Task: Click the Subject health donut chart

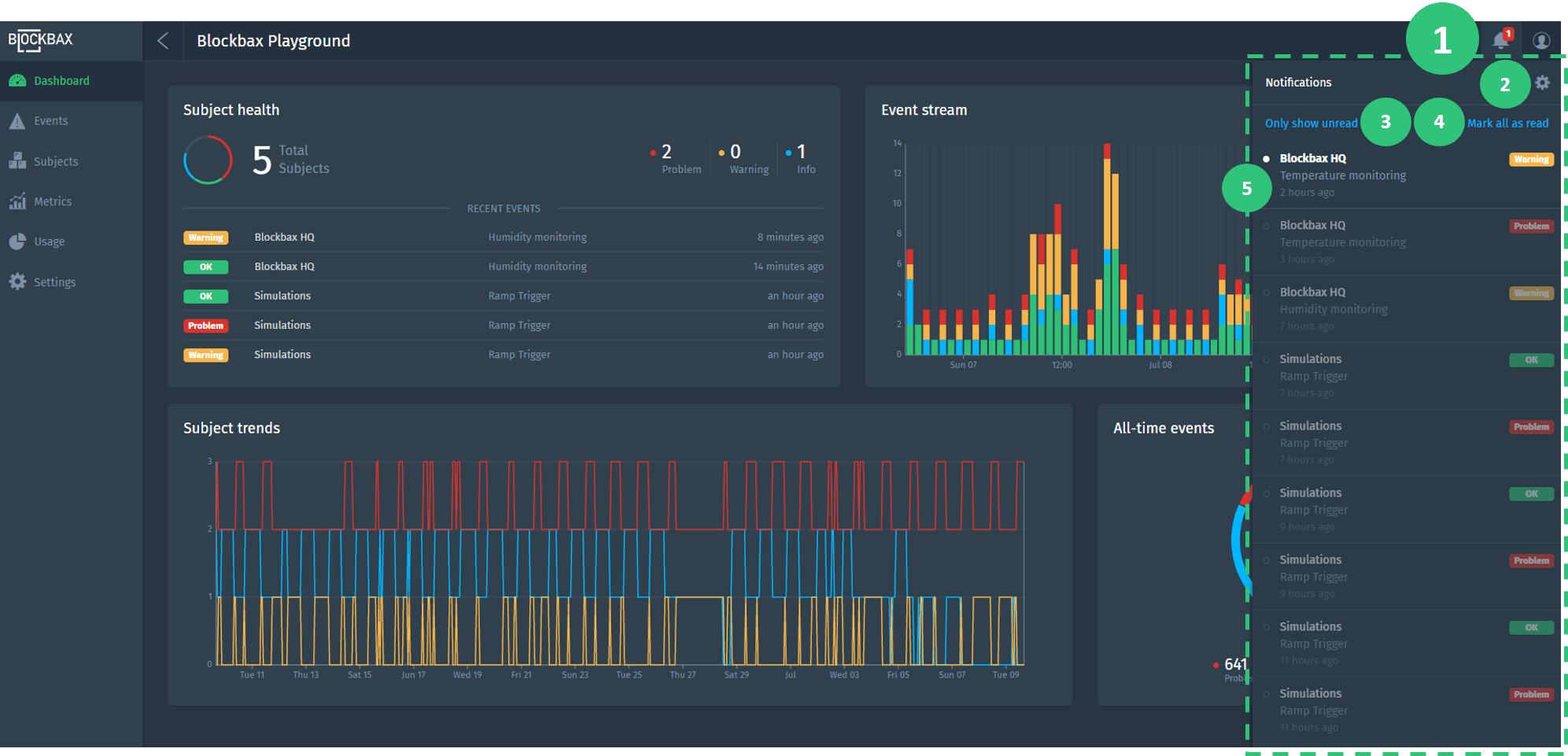Action: point(208,160)
